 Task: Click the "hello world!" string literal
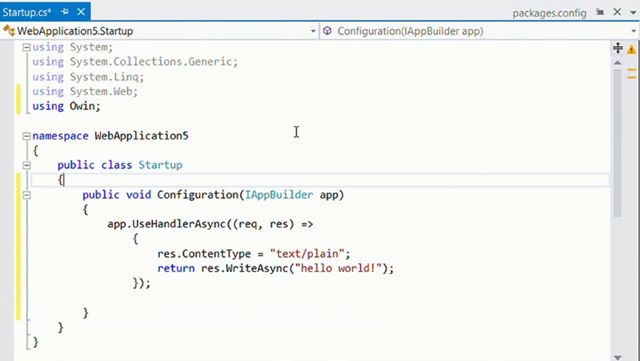pos(338,268)
